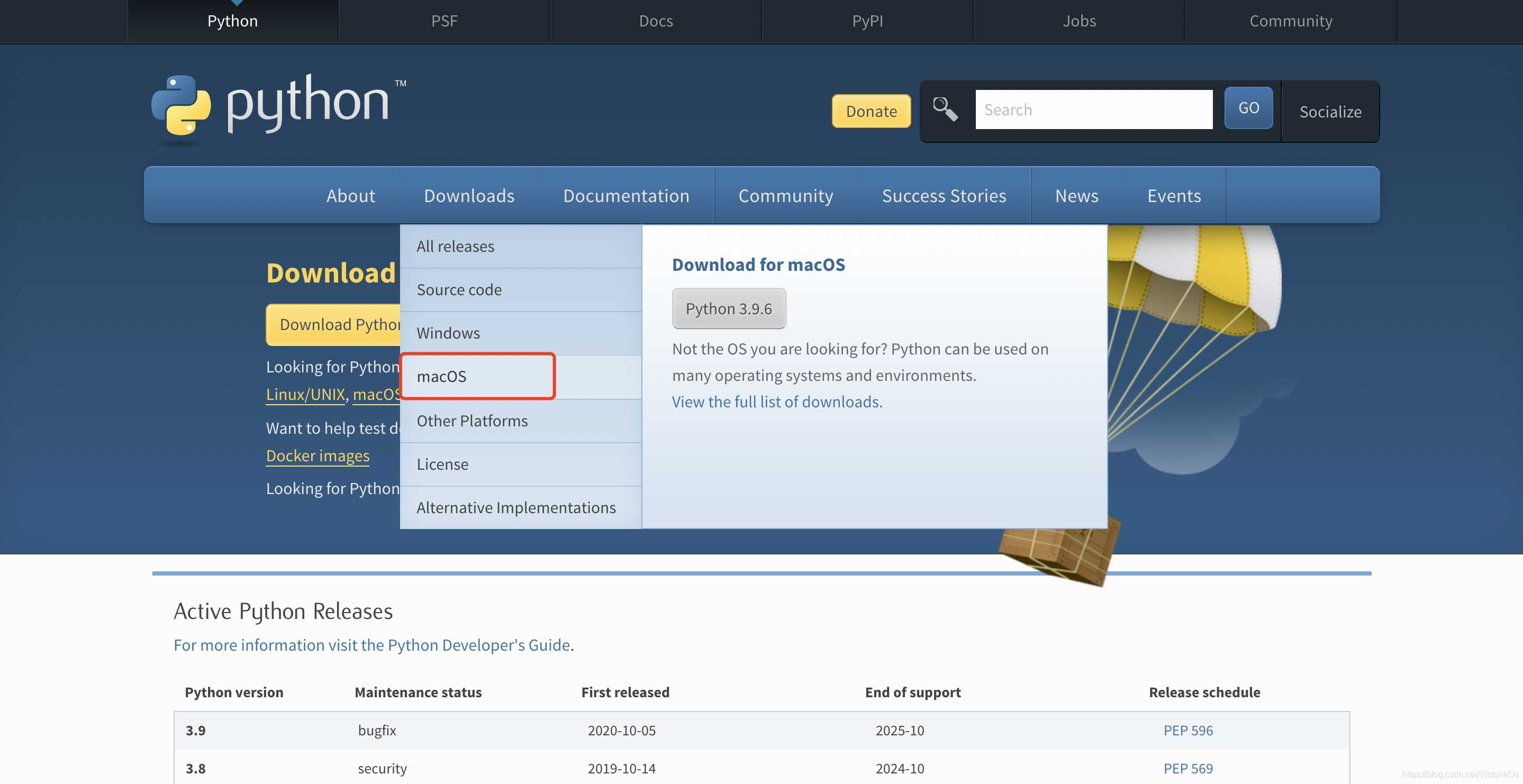Open the PyPI tab in top bar
The width and height of the screenshot is (1523, 784).
pos(867,21)
